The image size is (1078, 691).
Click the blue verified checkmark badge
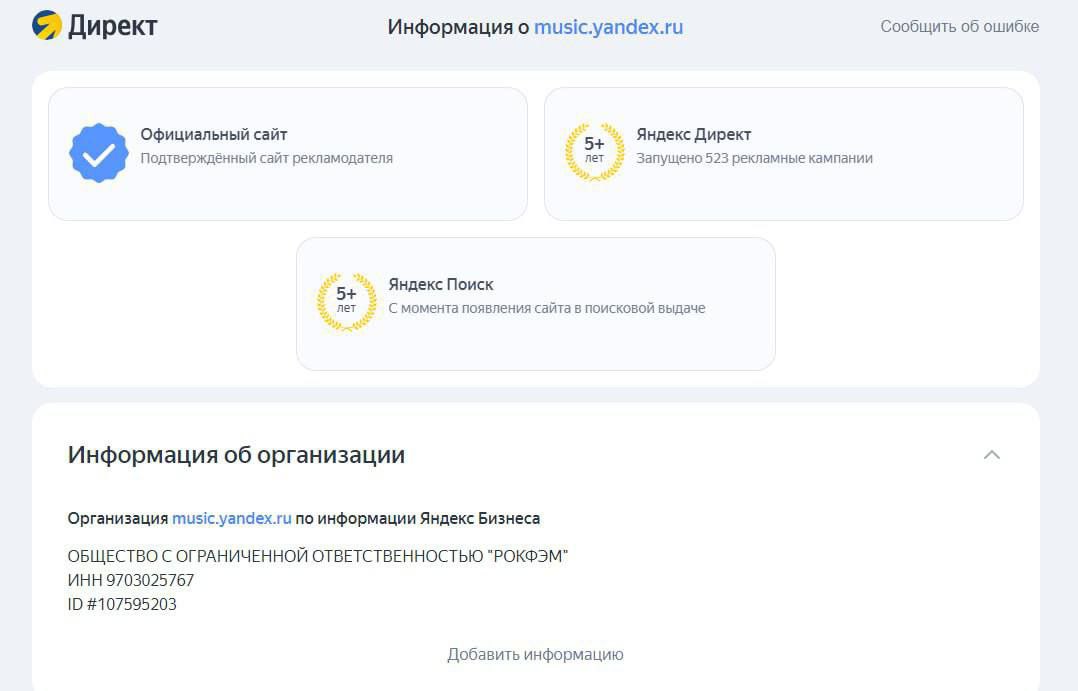pos(98,153)
